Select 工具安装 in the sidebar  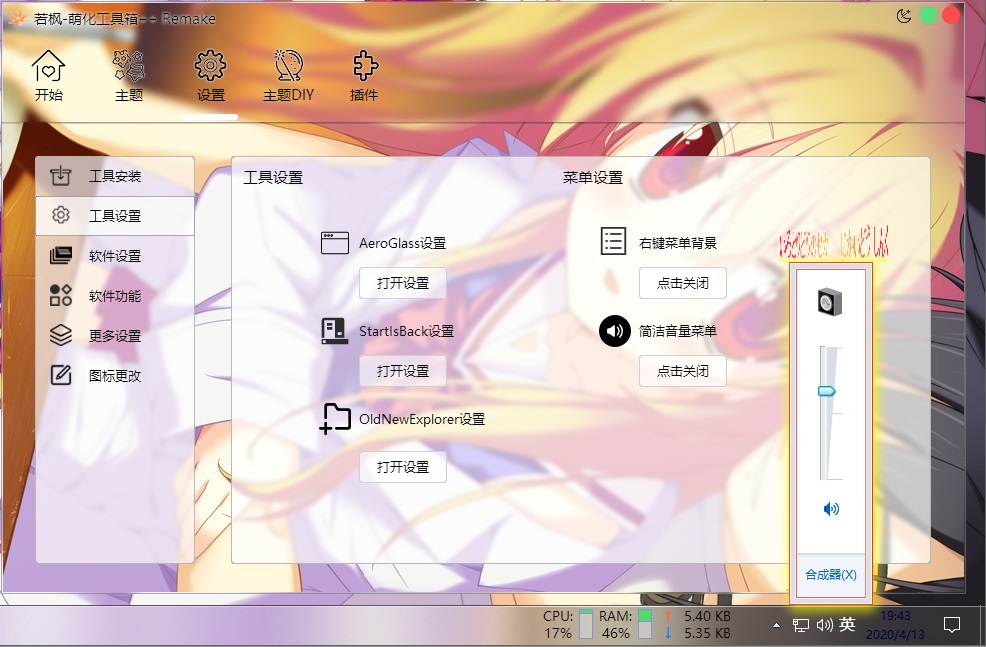[x=115, y=176]
